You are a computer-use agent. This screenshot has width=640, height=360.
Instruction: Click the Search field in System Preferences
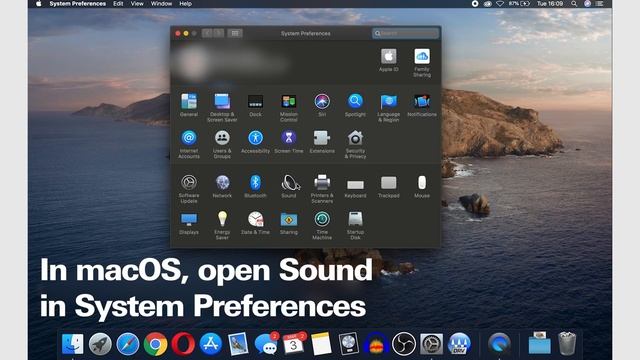coord(406,33)
